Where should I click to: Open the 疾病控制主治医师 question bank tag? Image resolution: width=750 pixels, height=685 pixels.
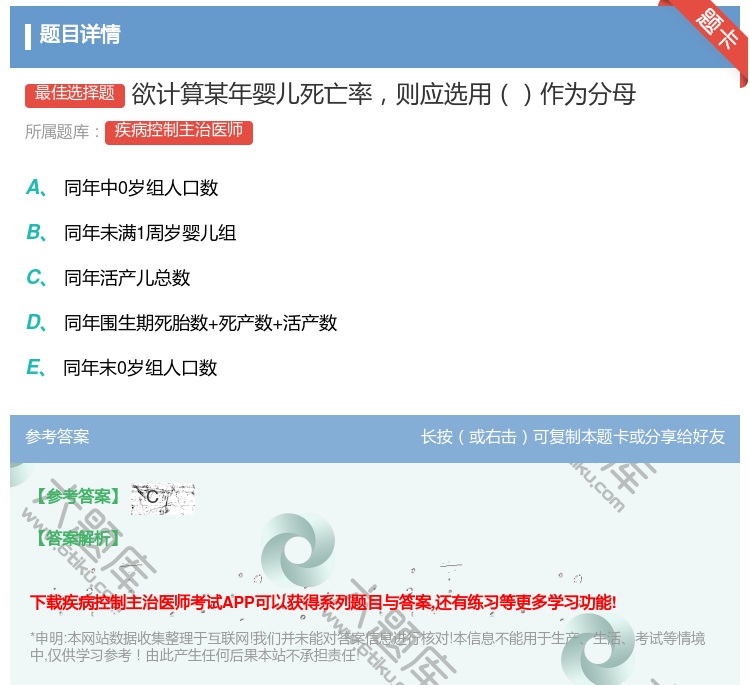coord(179,132)
